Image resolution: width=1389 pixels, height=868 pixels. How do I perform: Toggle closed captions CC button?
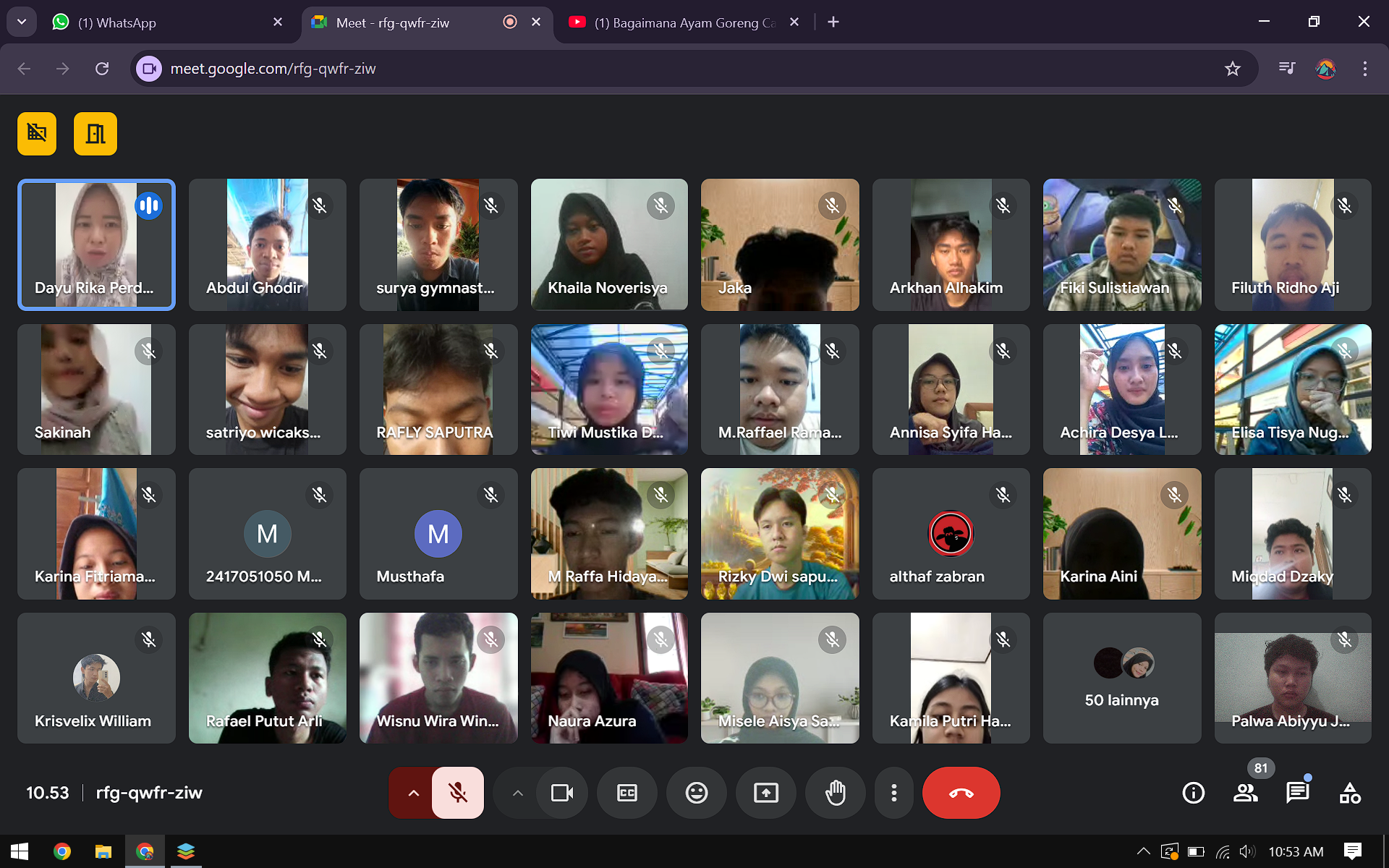click(x=626, y=793)
